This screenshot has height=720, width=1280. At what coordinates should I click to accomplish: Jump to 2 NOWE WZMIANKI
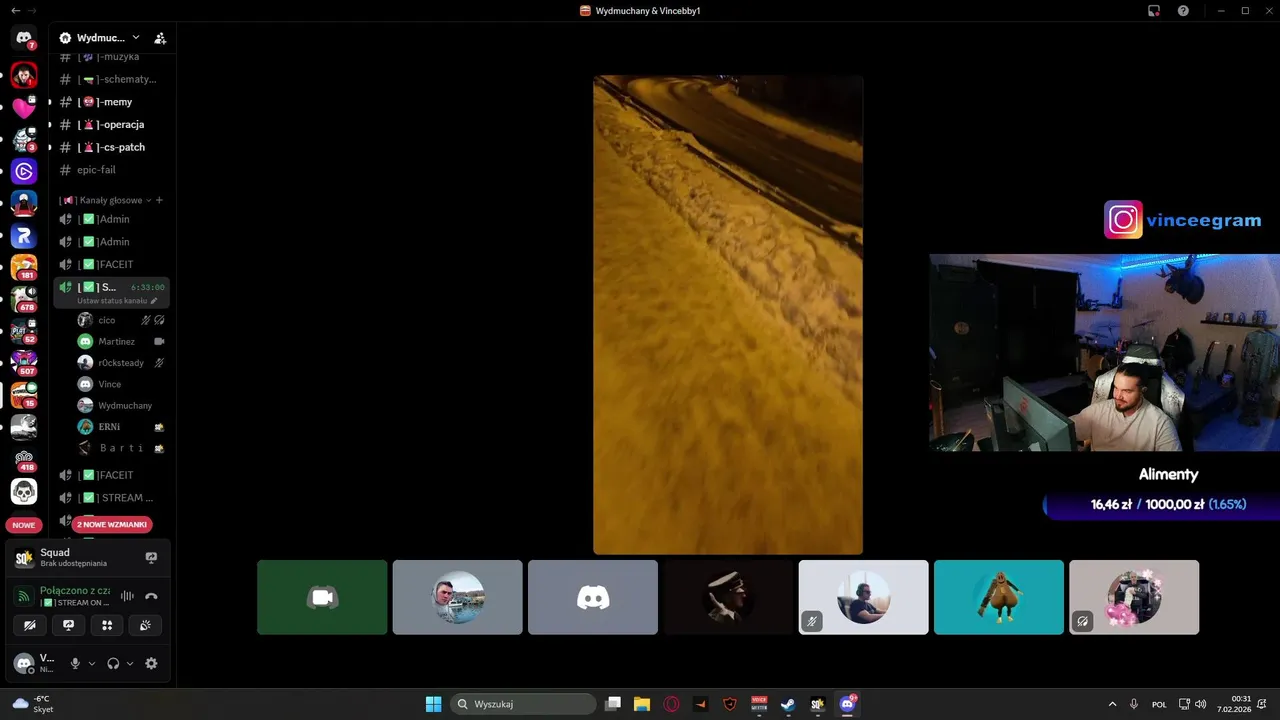point(112,524)
